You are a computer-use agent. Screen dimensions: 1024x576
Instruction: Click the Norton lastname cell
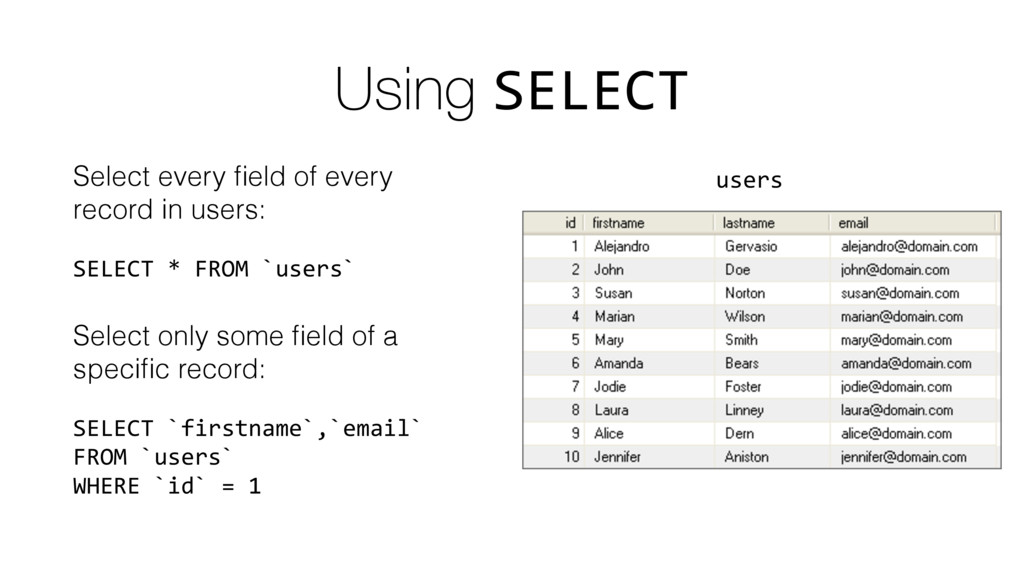pos(772,293)
